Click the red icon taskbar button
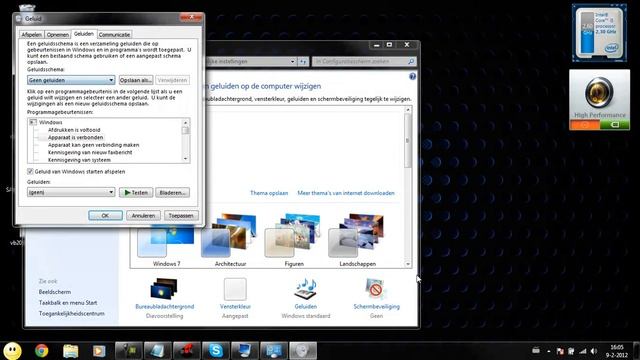The width and height of the screenshot is (640, 360). tap(187, 351)
